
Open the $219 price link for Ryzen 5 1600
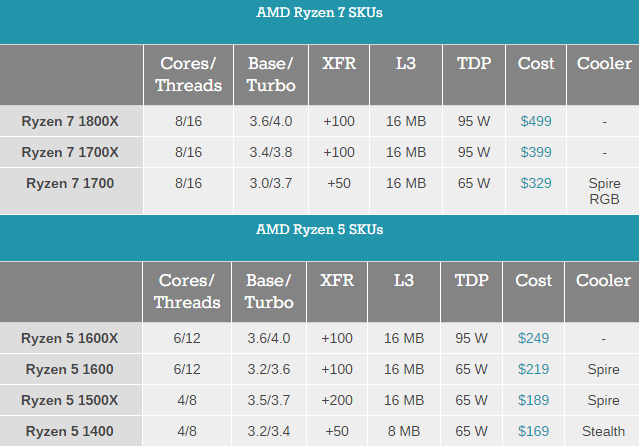coord(533,369)
